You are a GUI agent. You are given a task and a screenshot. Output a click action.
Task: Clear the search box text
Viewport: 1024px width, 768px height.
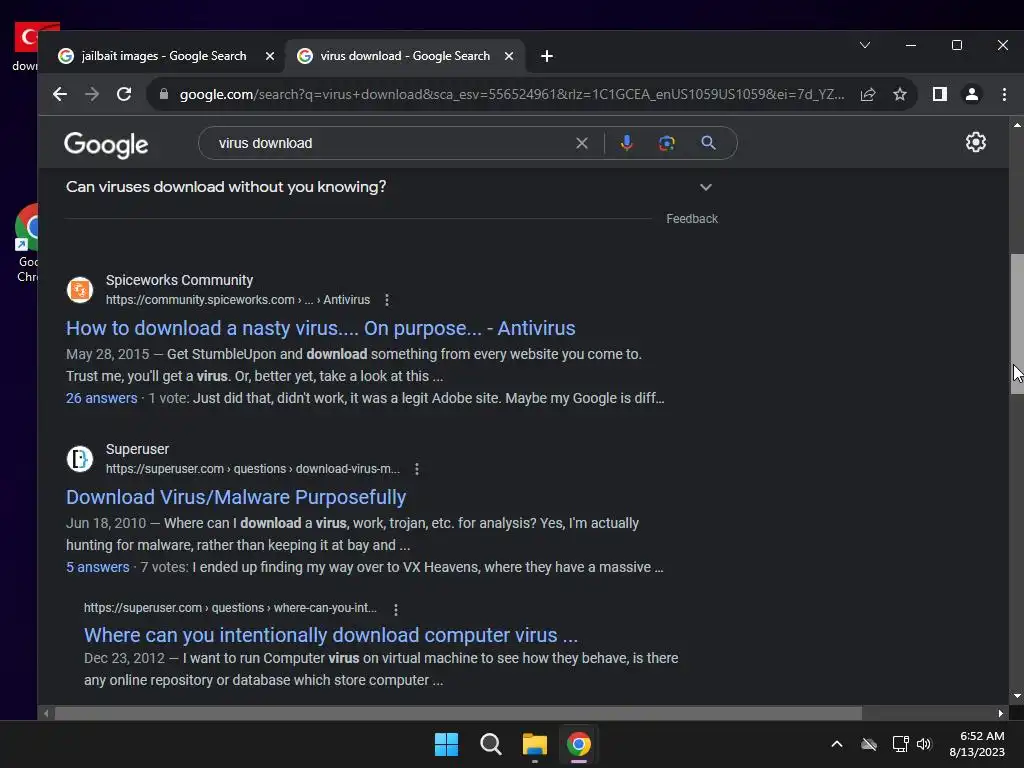[x=581, y=143]
